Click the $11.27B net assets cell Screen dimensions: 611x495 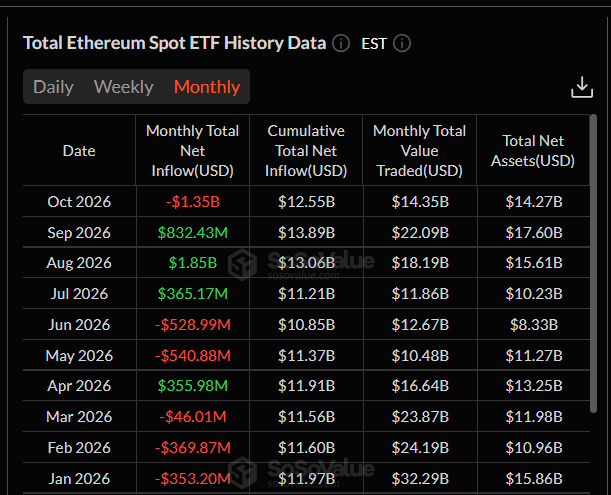[x=534, y=355]
